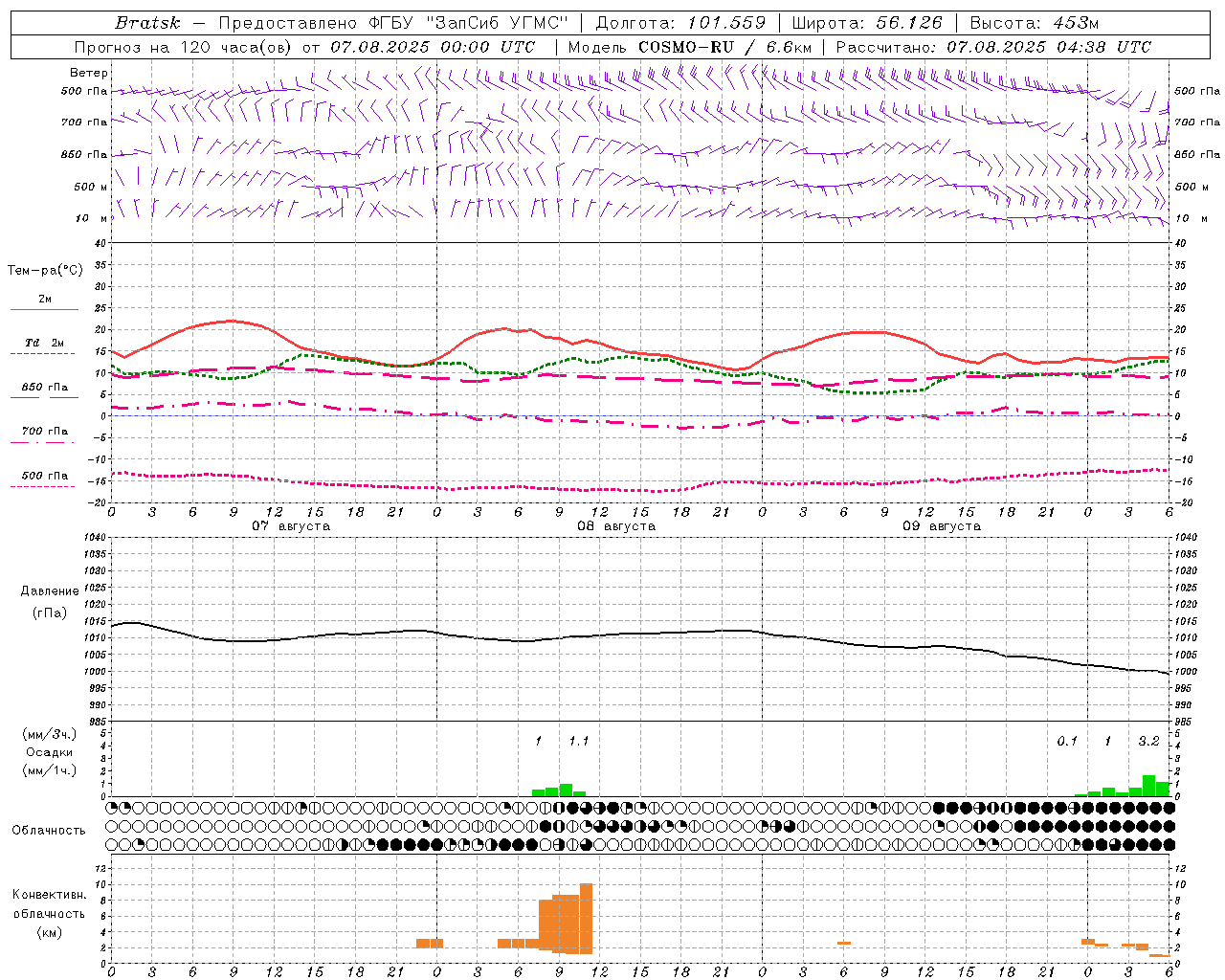Viewport: 1225px width, 980px height.
Task: Click the tallest orange convective cloud bar
Action: click(586, 919)
